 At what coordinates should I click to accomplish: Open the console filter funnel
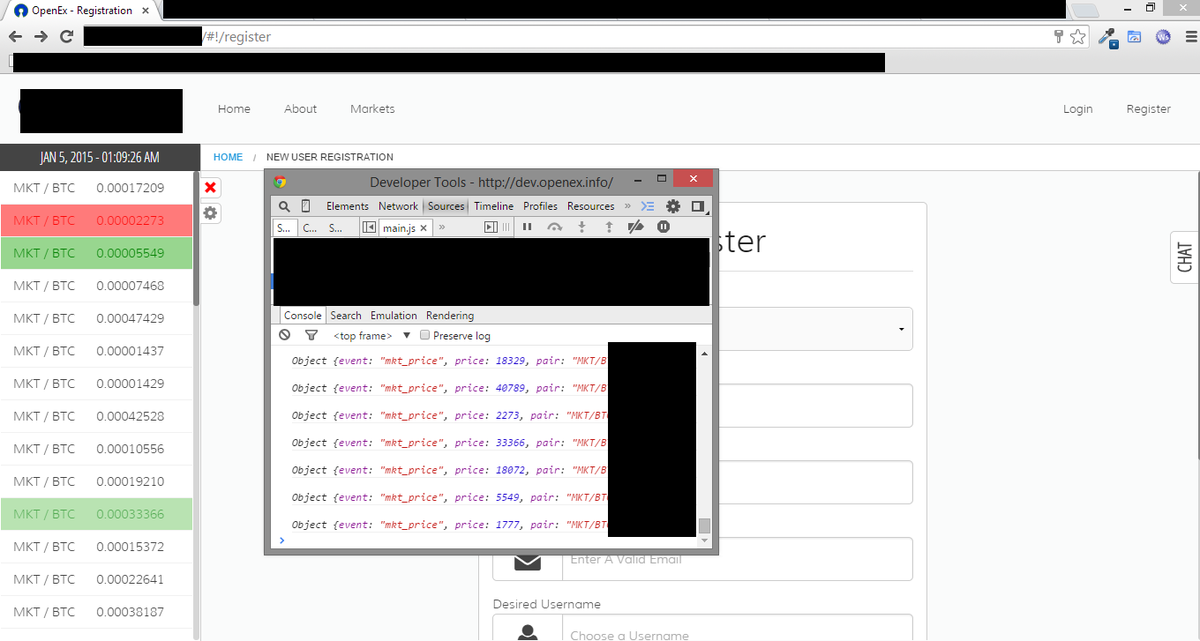point(311,336)
